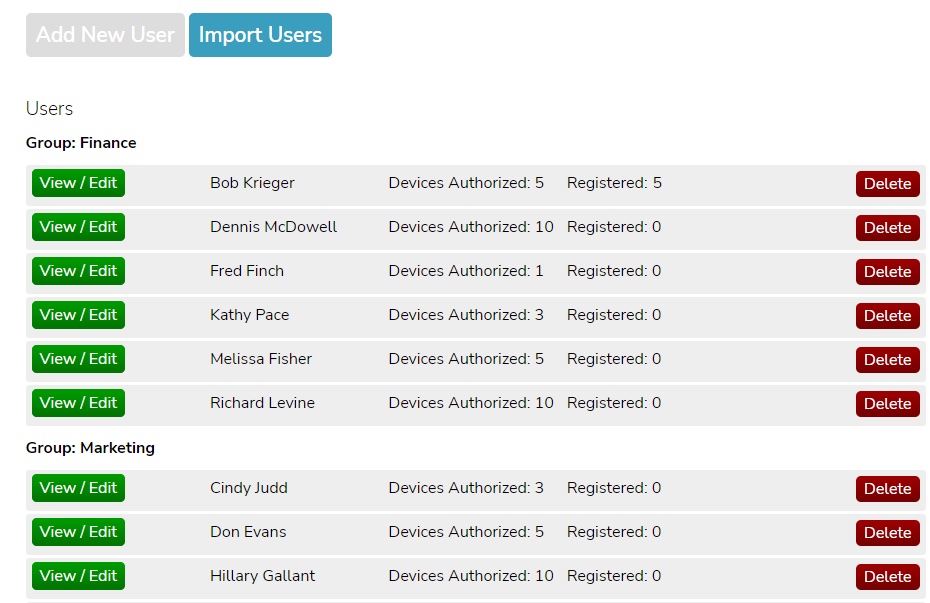Click the Users section title
Image resolution: width=930 pixels, height=603 pixels.
[49, 109]
